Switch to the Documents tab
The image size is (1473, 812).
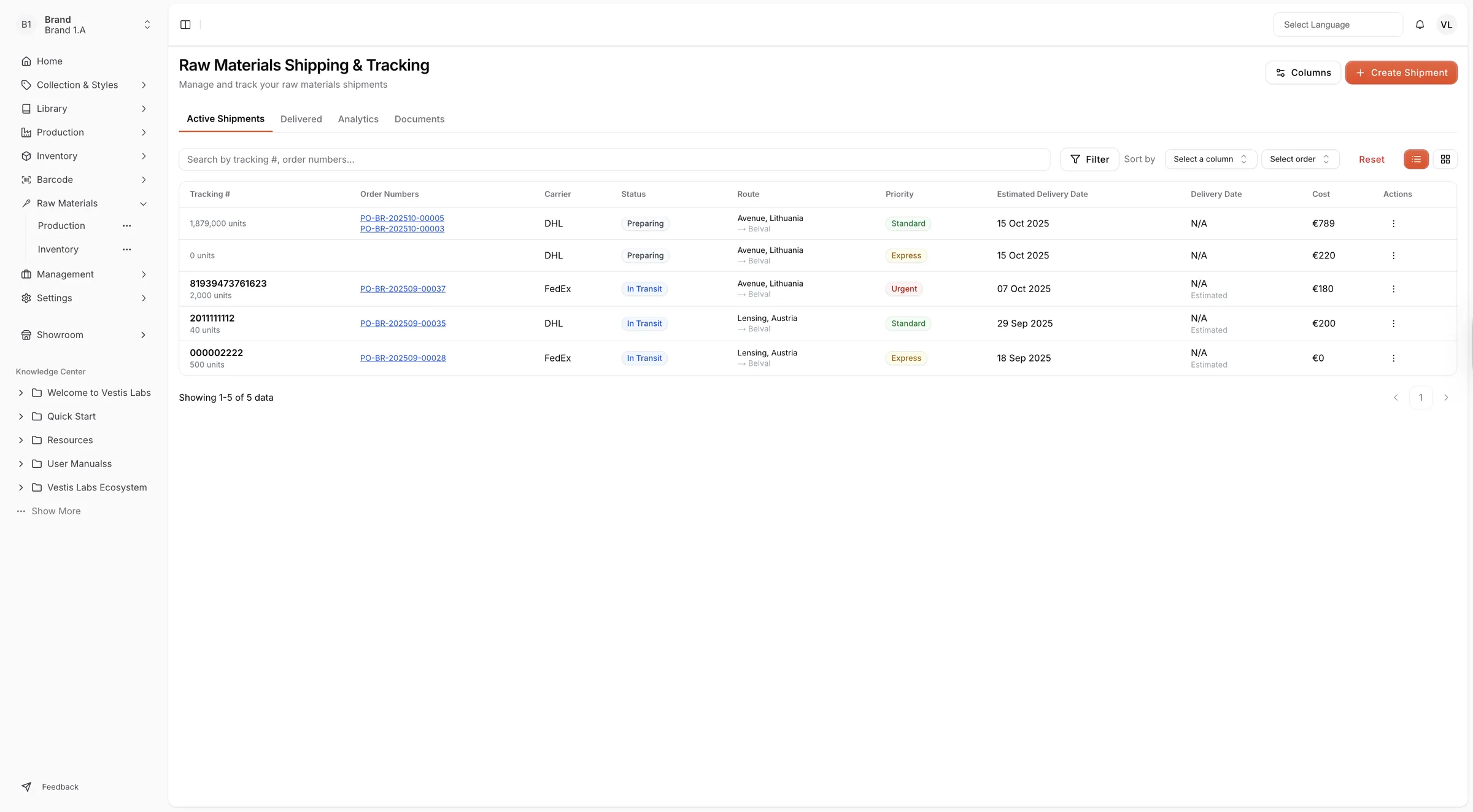pyautogui.click(x=419, y=119)
